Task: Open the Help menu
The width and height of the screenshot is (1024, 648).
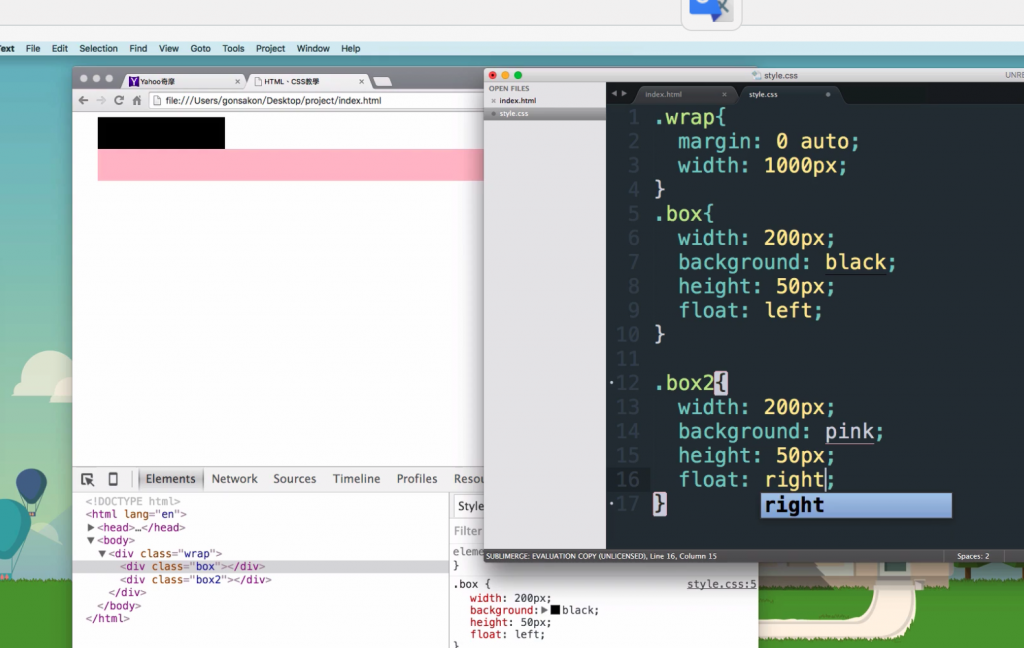Action: point(351,48)
